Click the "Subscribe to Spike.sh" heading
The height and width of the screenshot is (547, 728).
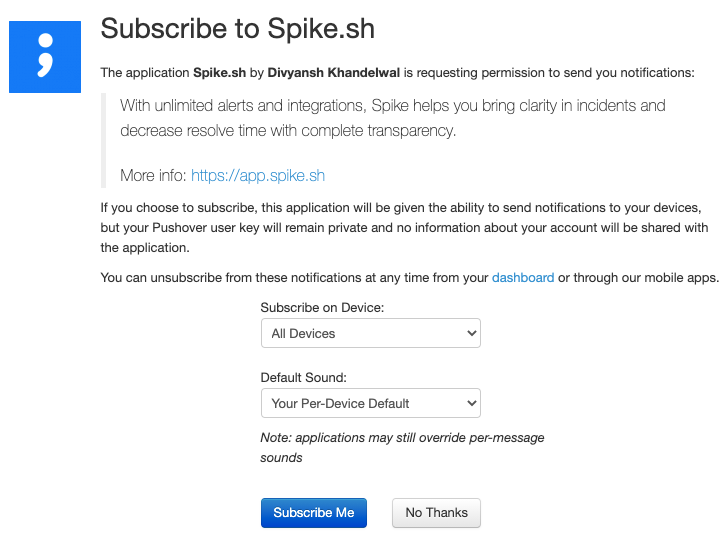(x=237, y=28)
